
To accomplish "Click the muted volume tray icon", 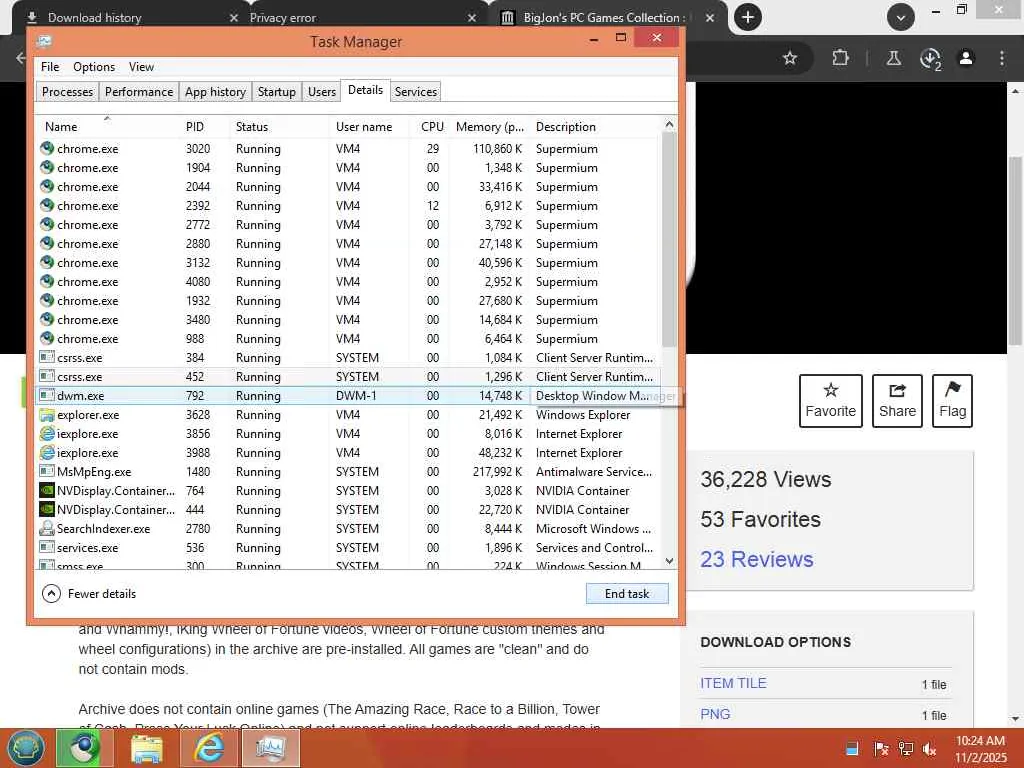I will (x=929, y=748).
